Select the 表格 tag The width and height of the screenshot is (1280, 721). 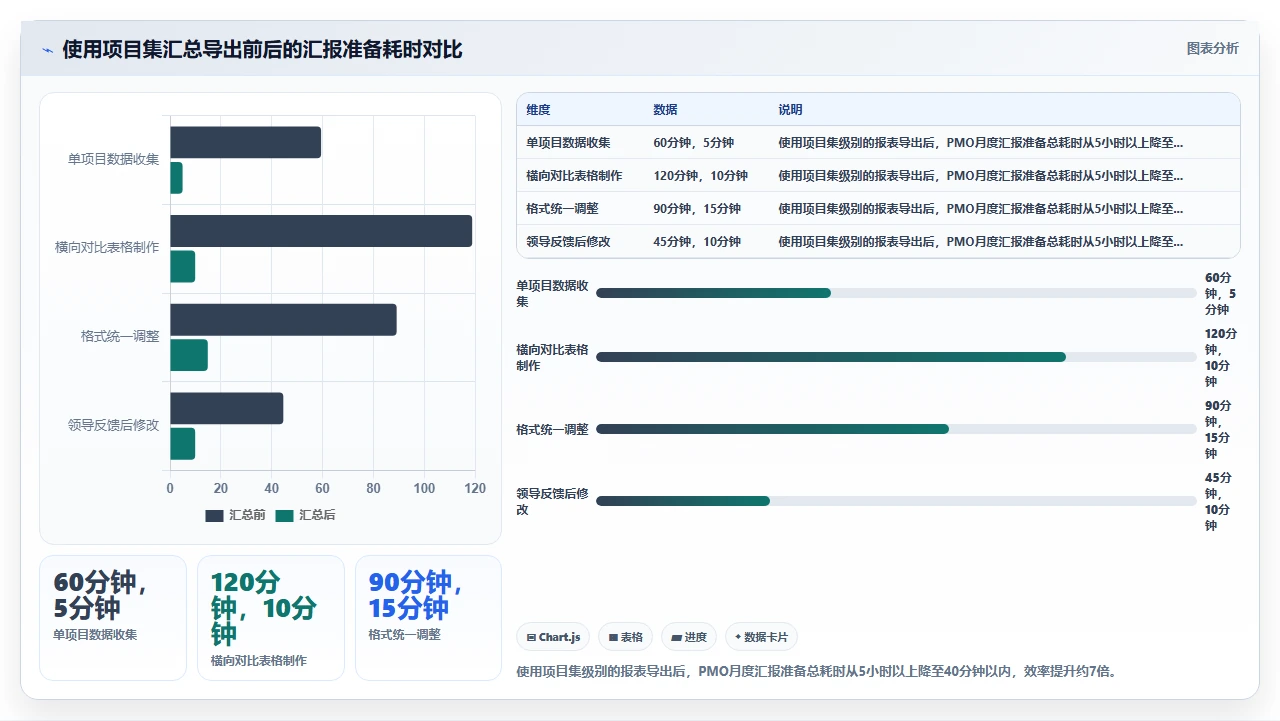click(x=625, y=637)
